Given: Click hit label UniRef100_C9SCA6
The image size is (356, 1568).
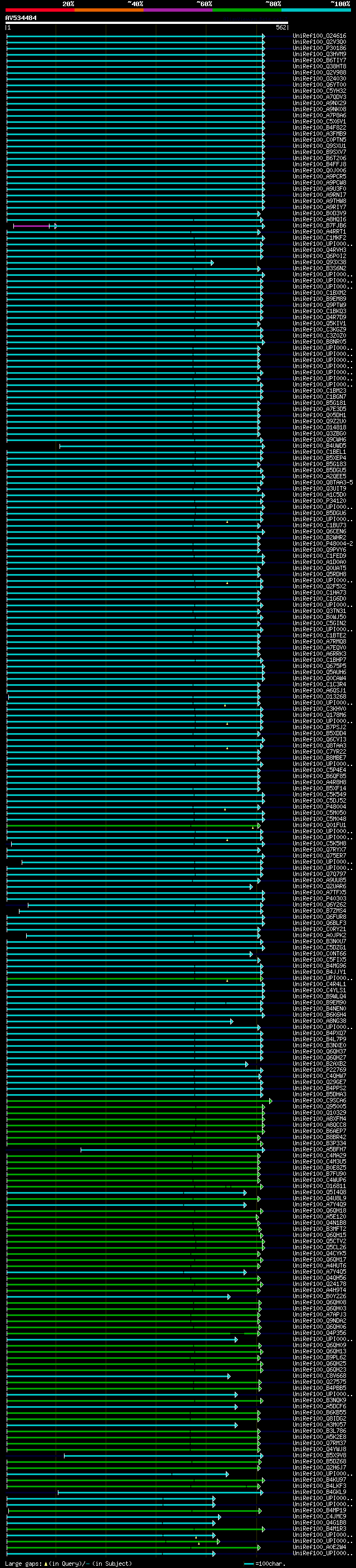Looking at the screenshot, I should (x=319, y=1101).
